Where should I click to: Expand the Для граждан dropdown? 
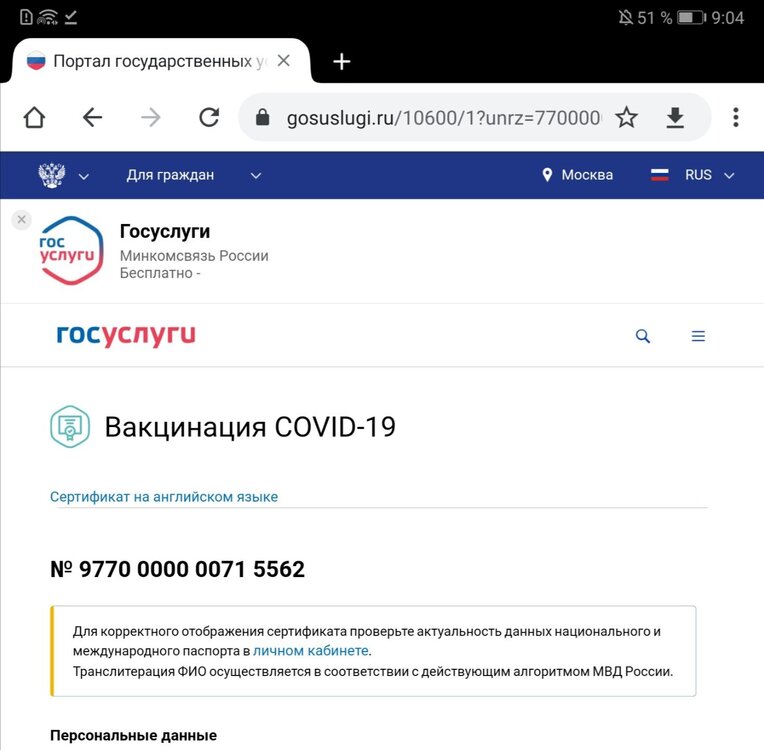point(193,175)
